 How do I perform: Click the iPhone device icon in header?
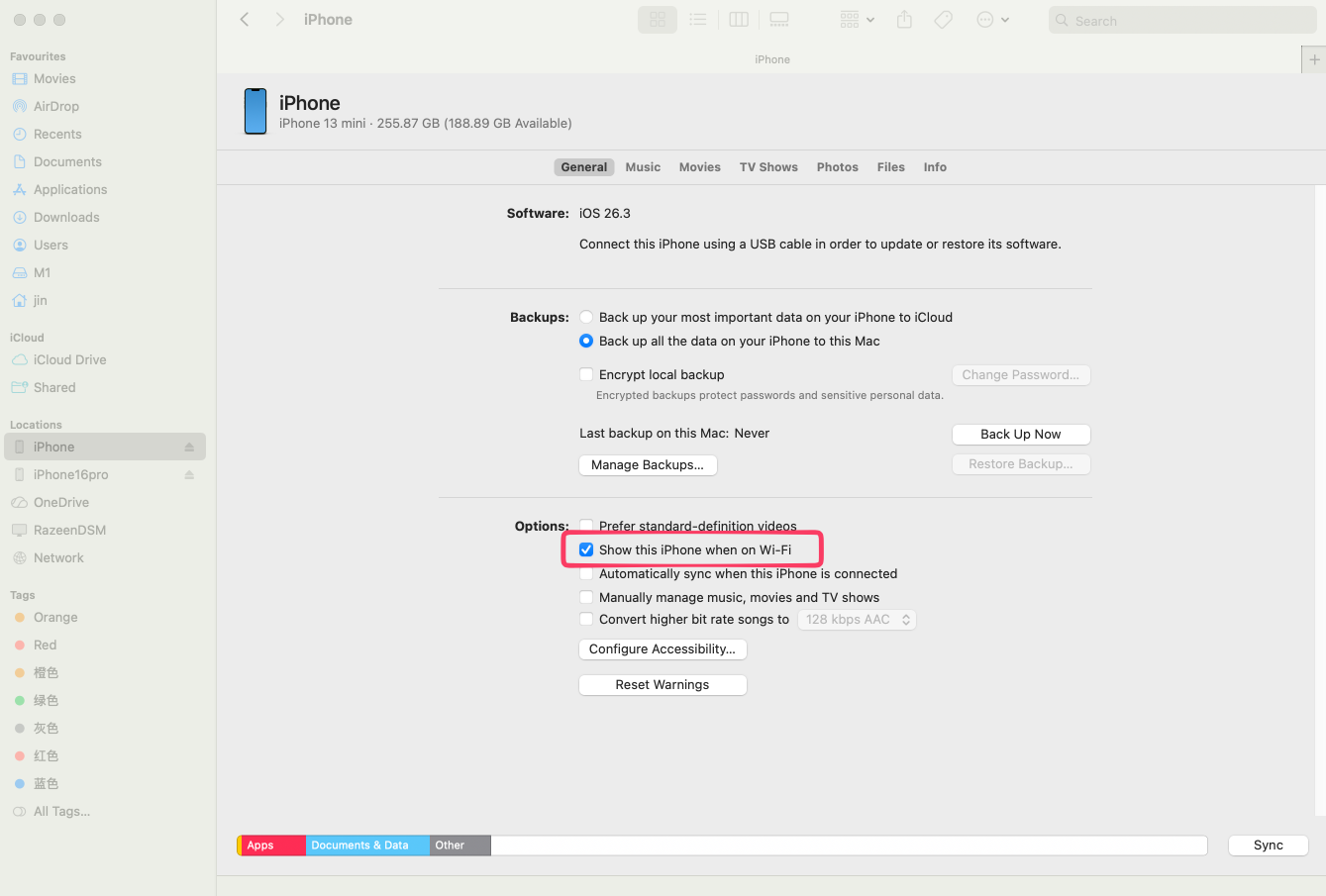click(x=255, y=111)
